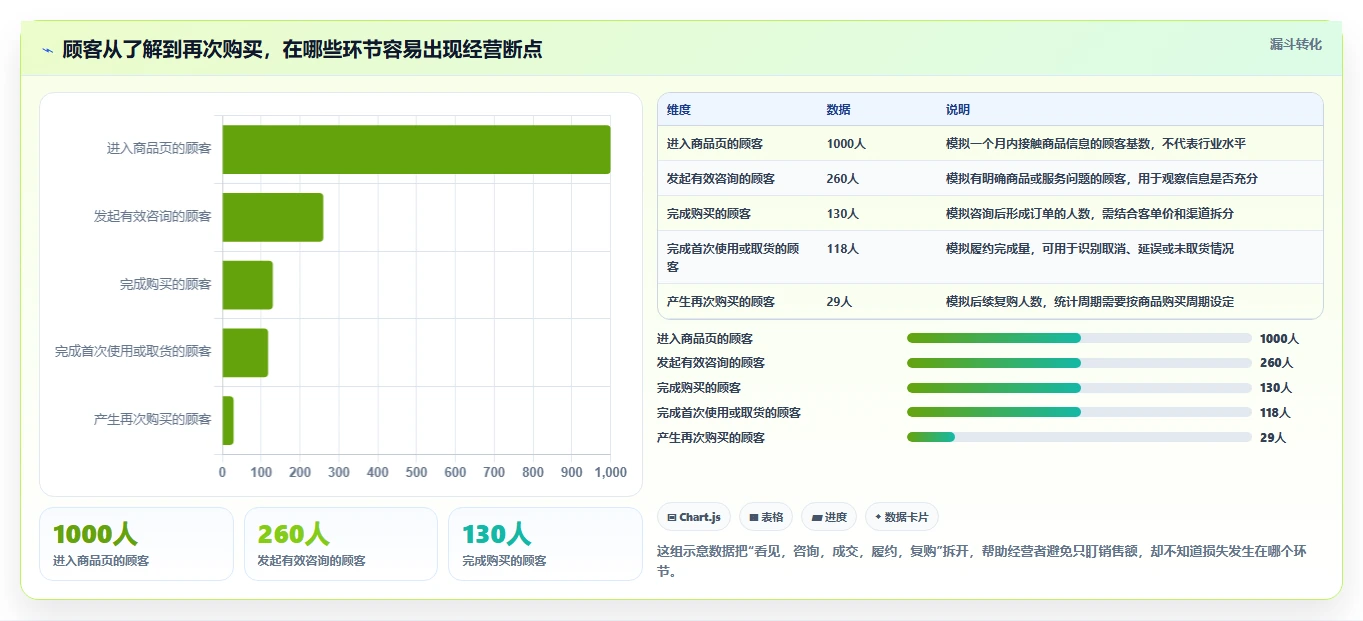
Task: Click the 260人 progress bar
Action: click(x=1079, y=363)
